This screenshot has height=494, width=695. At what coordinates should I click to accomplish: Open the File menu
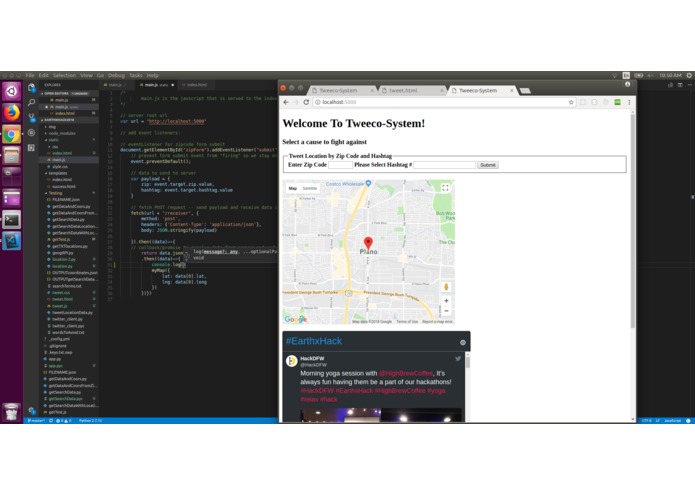coord(30,75)
